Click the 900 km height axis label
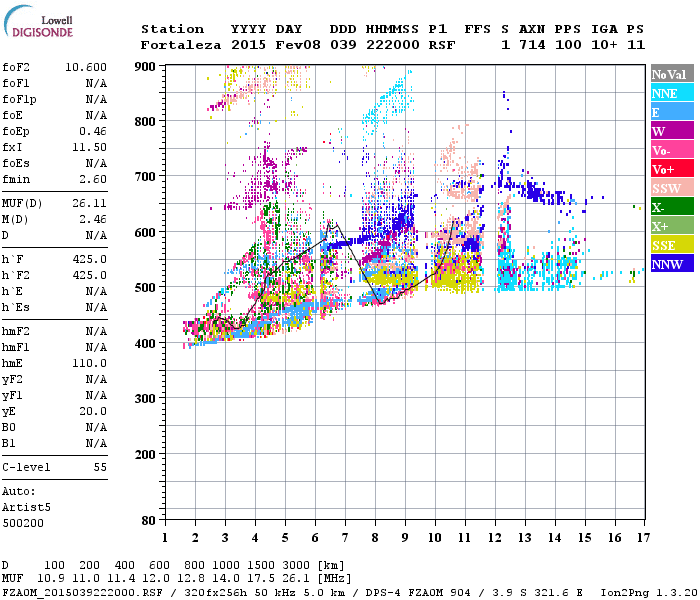Screen dimensions: 700x600 click(146, 66)
